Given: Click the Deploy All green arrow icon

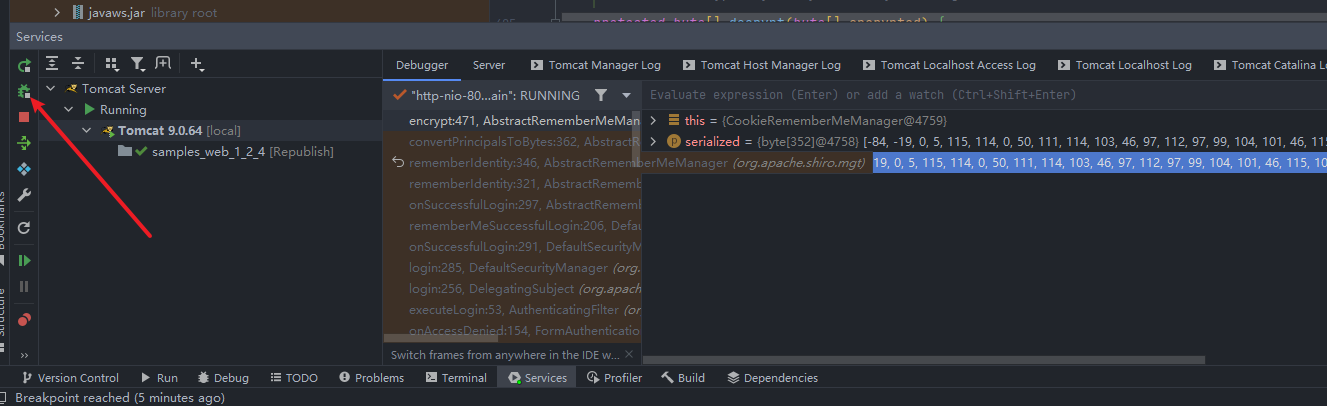Looking at the screenshot, I should click(24, 143).
